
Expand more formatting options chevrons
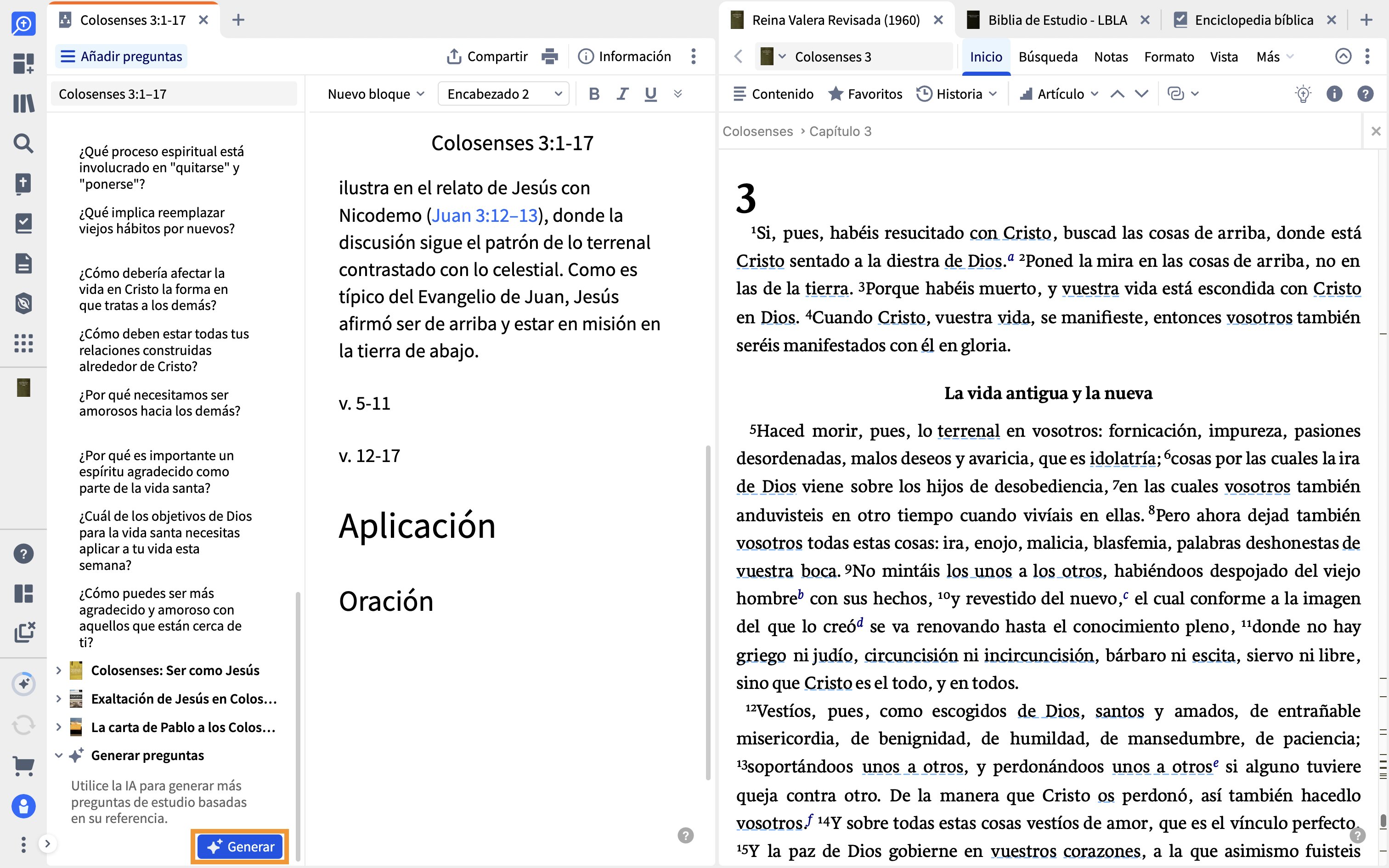[678, 94]
